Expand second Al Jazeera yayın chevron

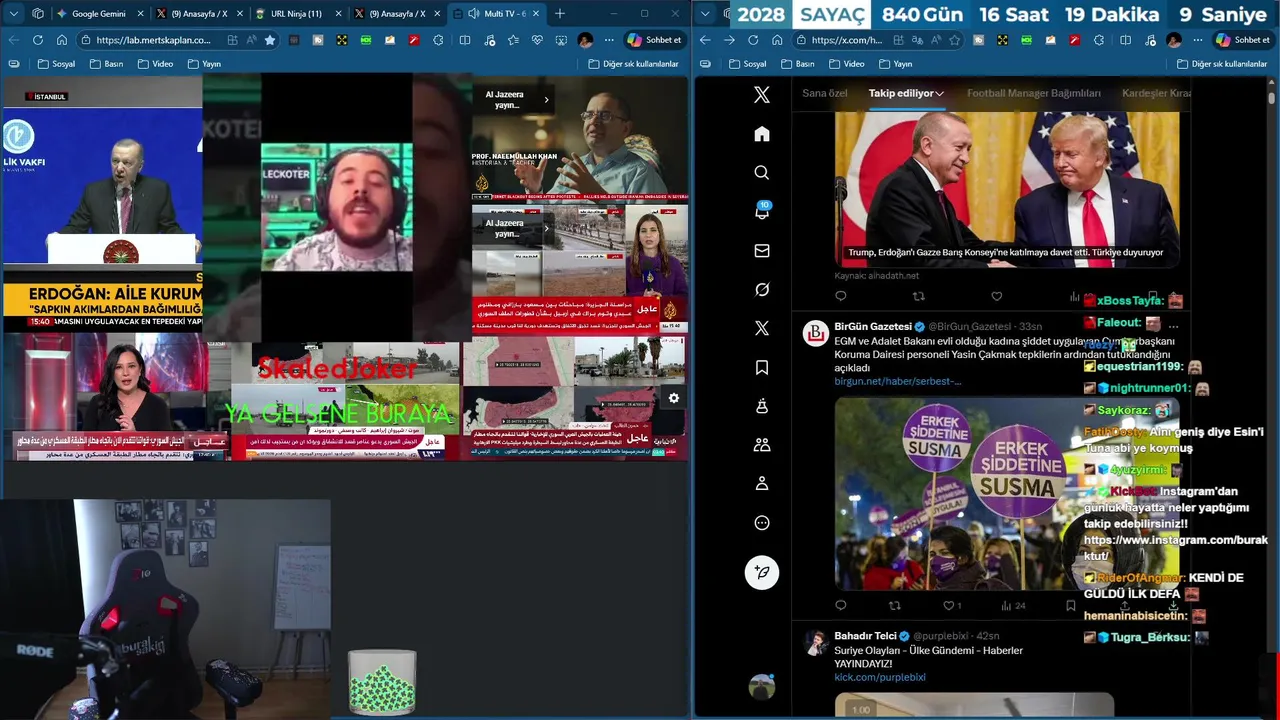(546, 228)
